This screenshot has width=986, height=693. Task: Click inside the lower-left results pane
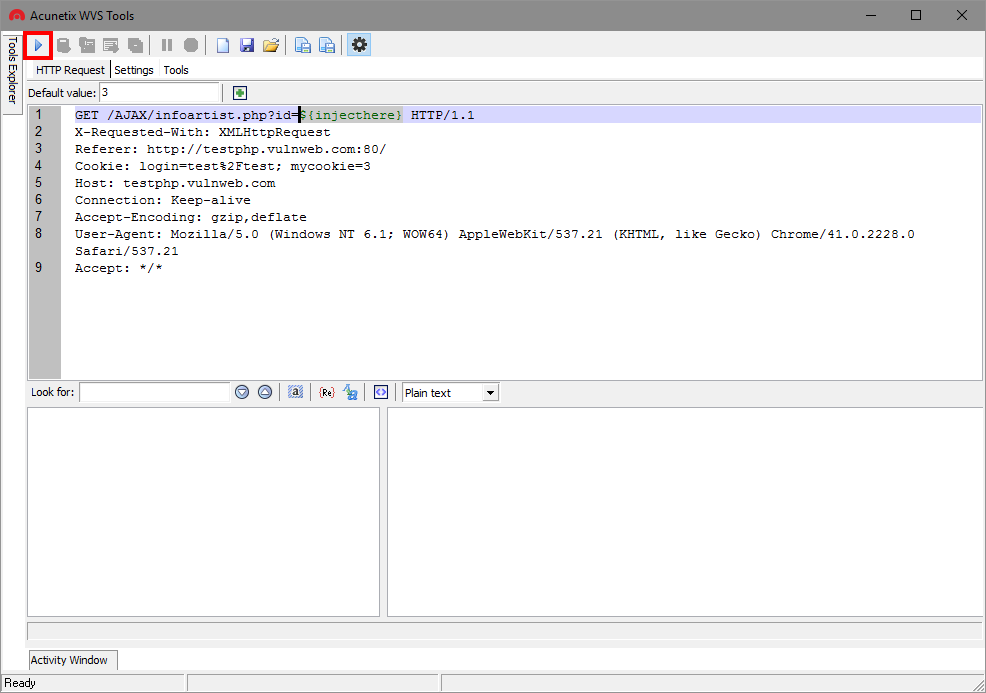point(203,512)
